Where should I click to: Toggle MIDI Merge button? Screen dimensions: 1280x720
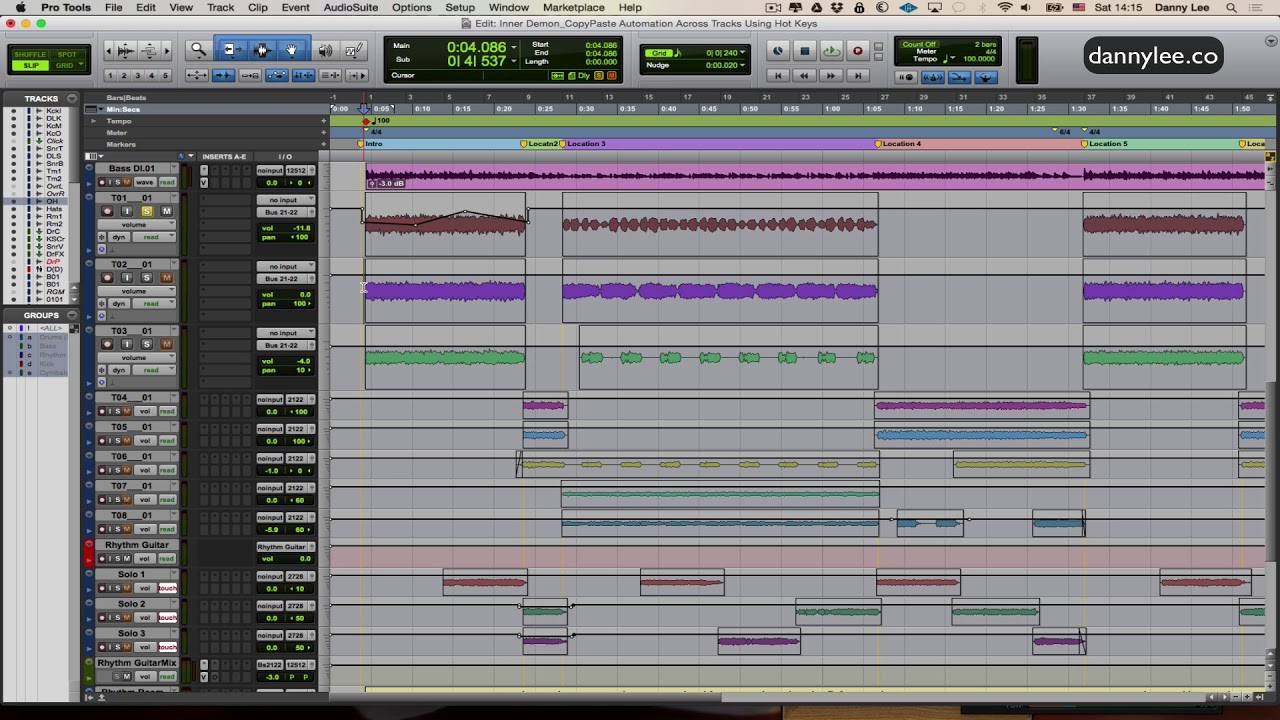958,77
